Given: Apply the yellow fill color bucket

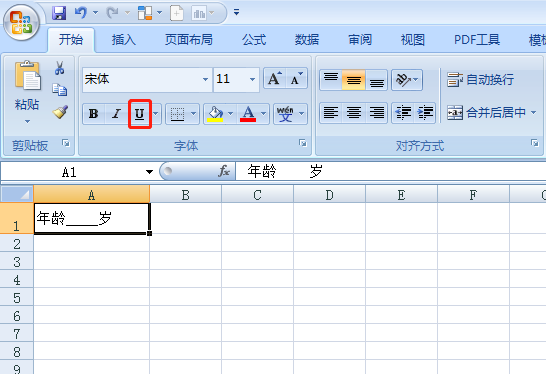Looking at the screenshot, I should pyautogui.click(x=215, y=114).
